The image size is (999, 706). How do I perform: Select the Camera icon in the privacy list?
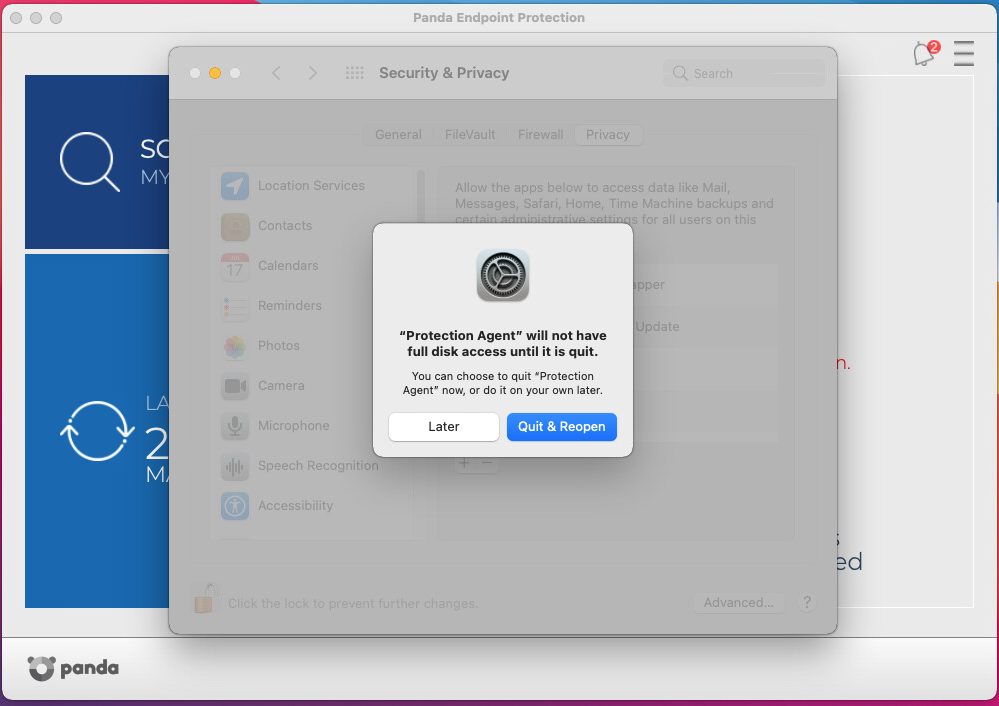tap(235, 386)
